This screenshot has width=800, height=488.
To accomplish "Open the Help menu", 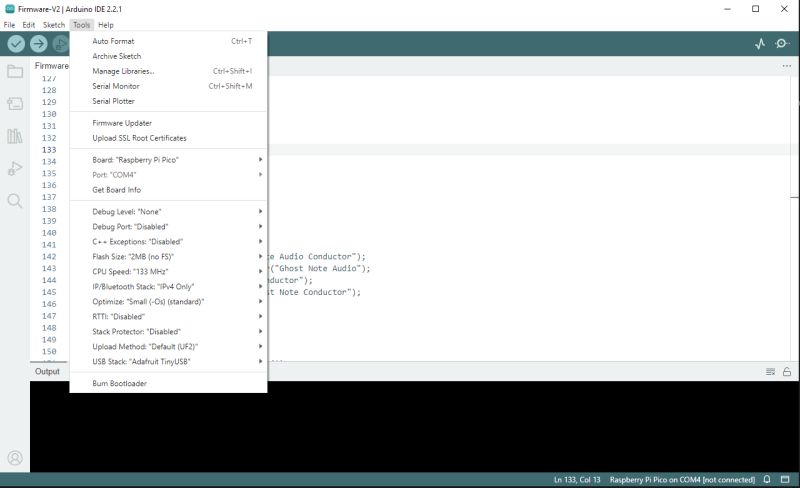I will click(x=106, y=25).
